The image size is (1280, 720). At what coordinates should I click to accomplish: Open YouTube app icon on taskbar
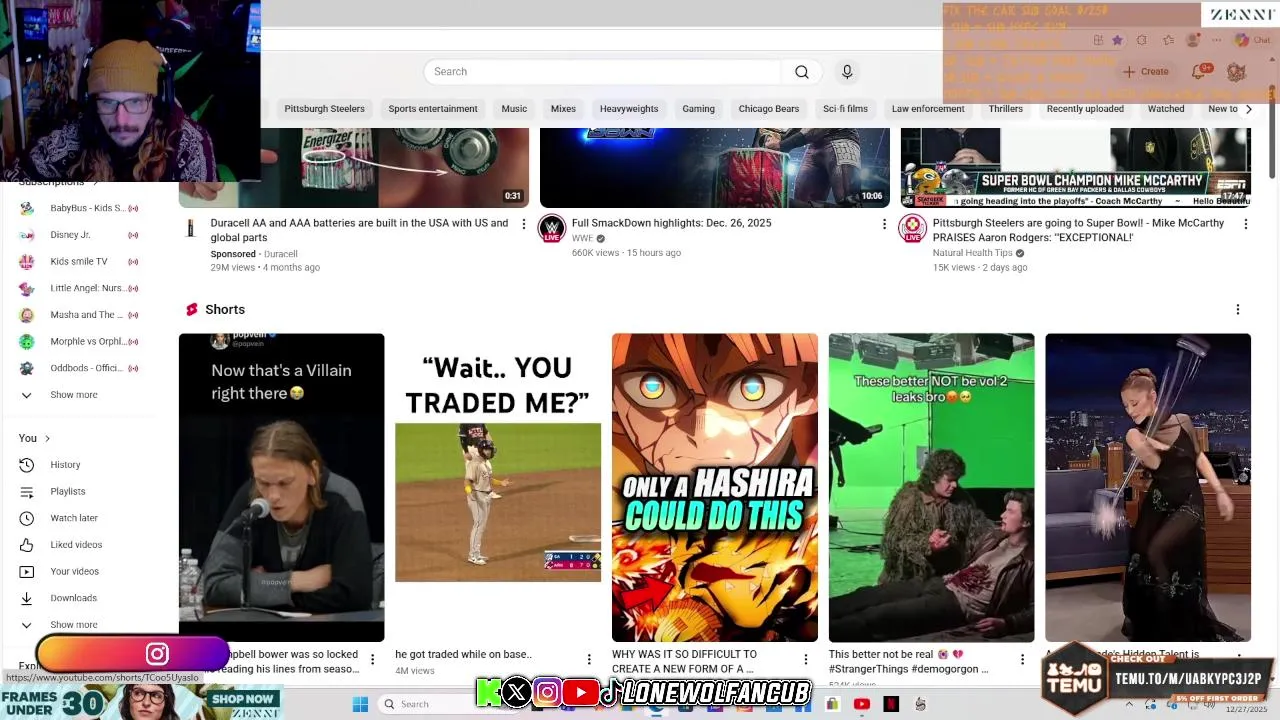862,704
